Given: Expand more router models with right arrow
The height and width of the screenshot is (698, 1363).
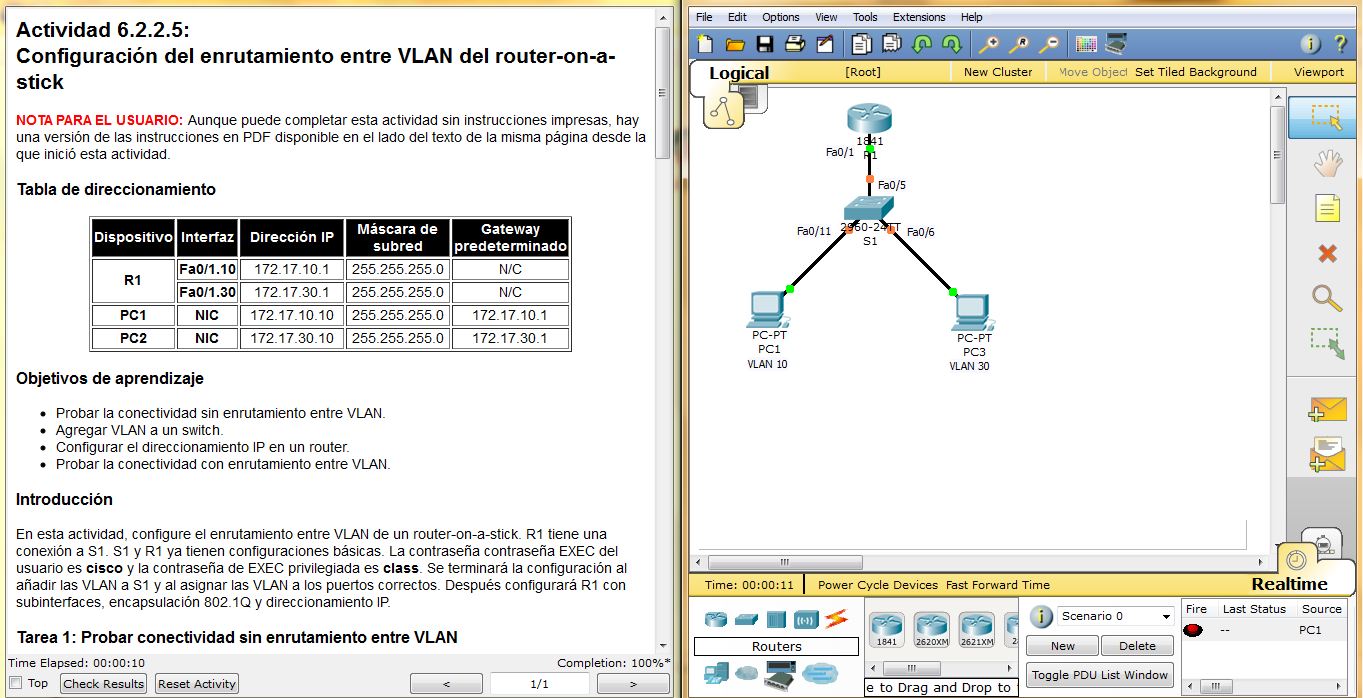Looking at the screenshot, I should pos(1011,666).
